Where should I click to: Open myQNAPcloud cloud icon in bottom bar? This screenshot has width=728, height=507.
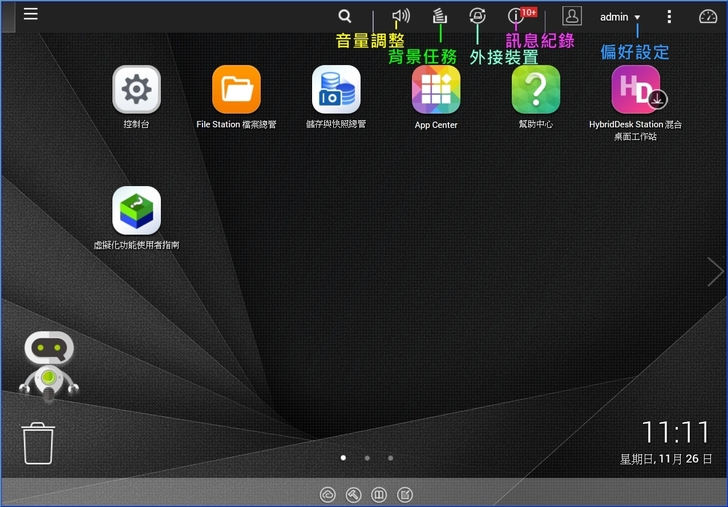point(328,494)
